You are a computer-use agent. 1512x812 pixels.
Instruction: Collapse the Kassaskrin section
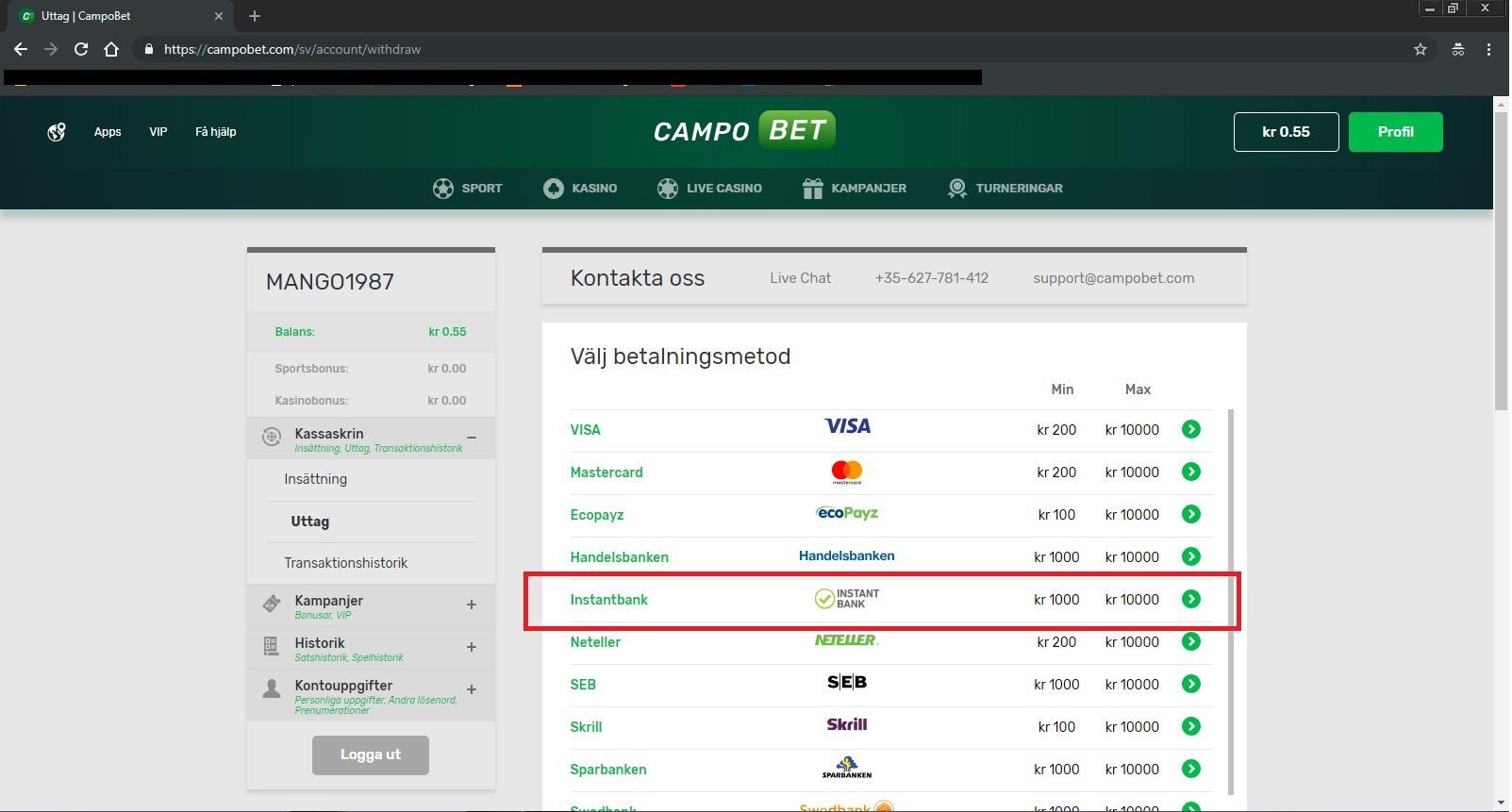tap(472, 438)
